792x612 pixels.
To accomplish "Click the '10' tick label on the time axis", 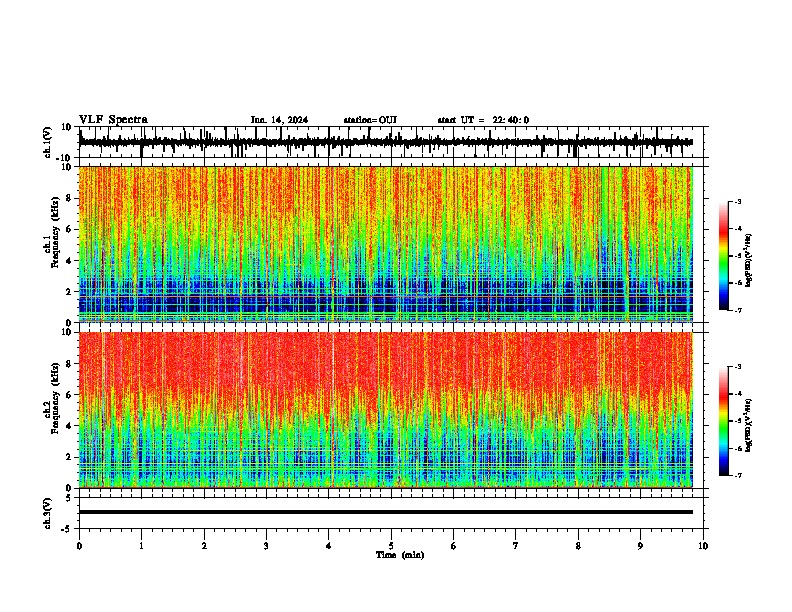I will [x=703, y=546].
